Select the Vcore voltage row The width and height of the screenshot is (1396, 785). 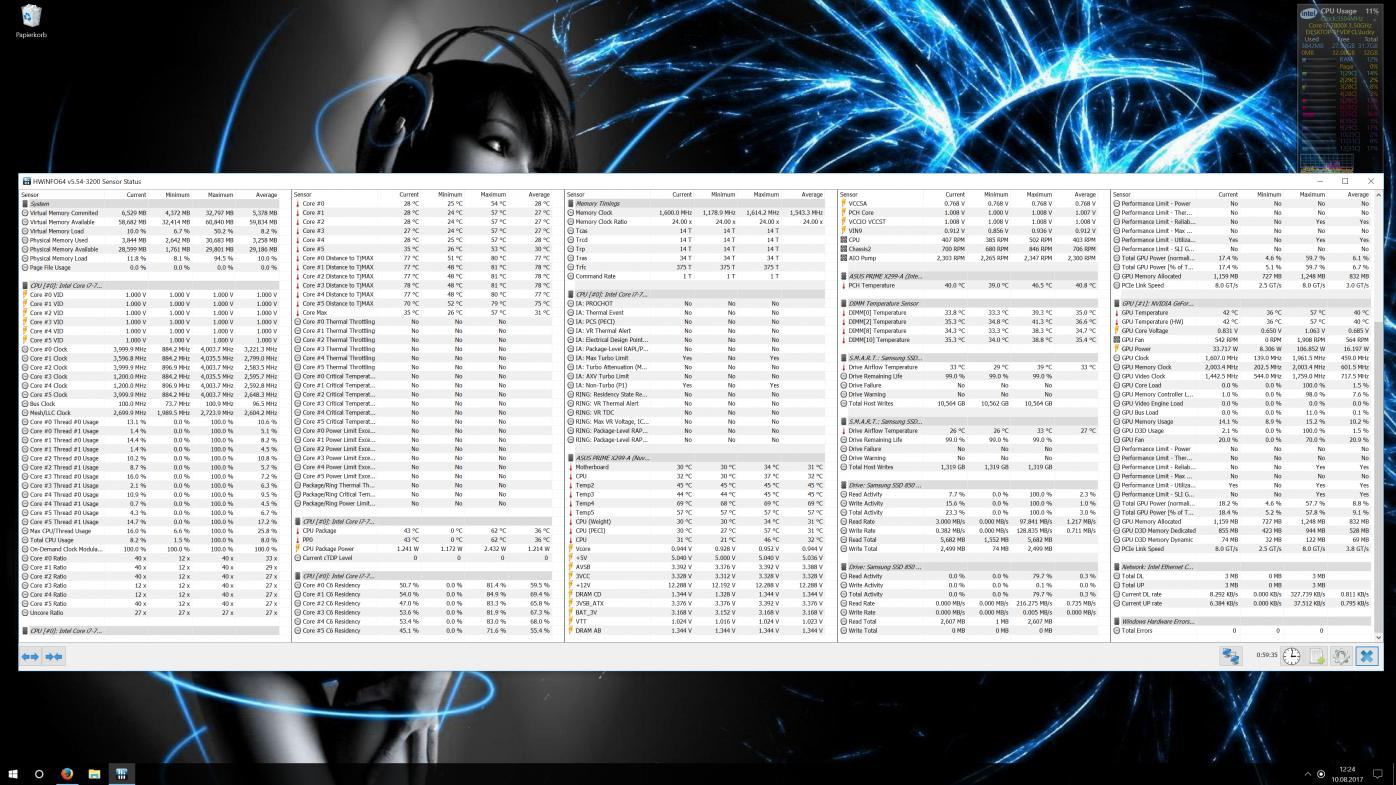[x=695, y=549]
